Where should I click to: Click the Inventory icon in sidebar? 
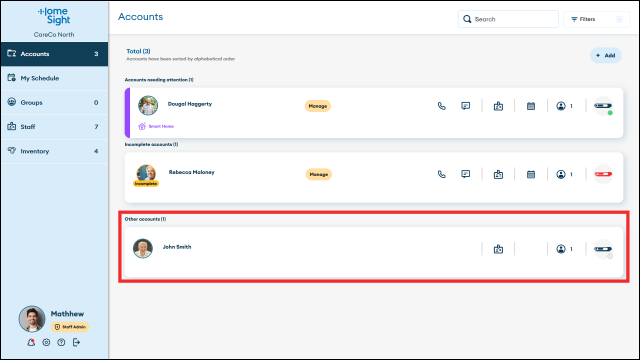coord(11,151)
